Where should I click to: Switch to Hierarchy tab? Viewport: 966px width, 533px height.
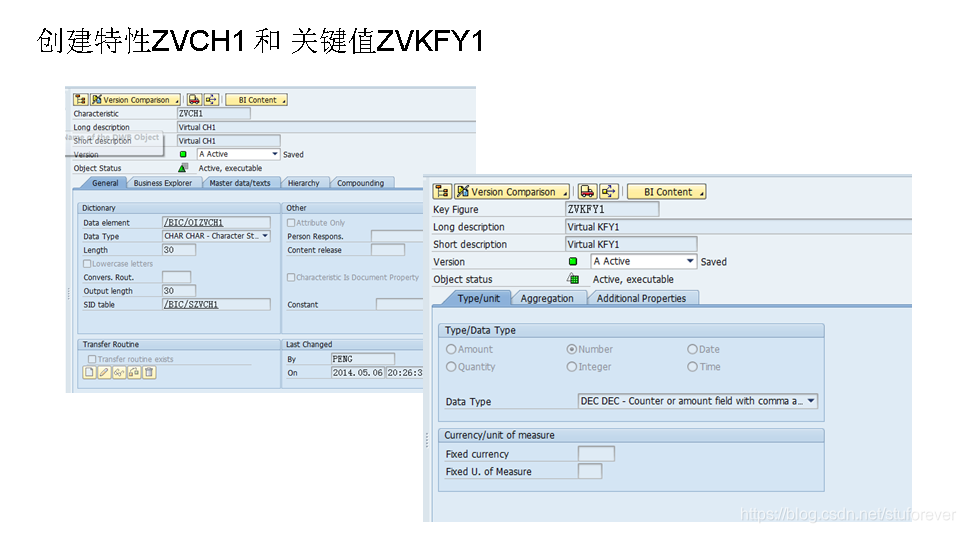point(303,183)
